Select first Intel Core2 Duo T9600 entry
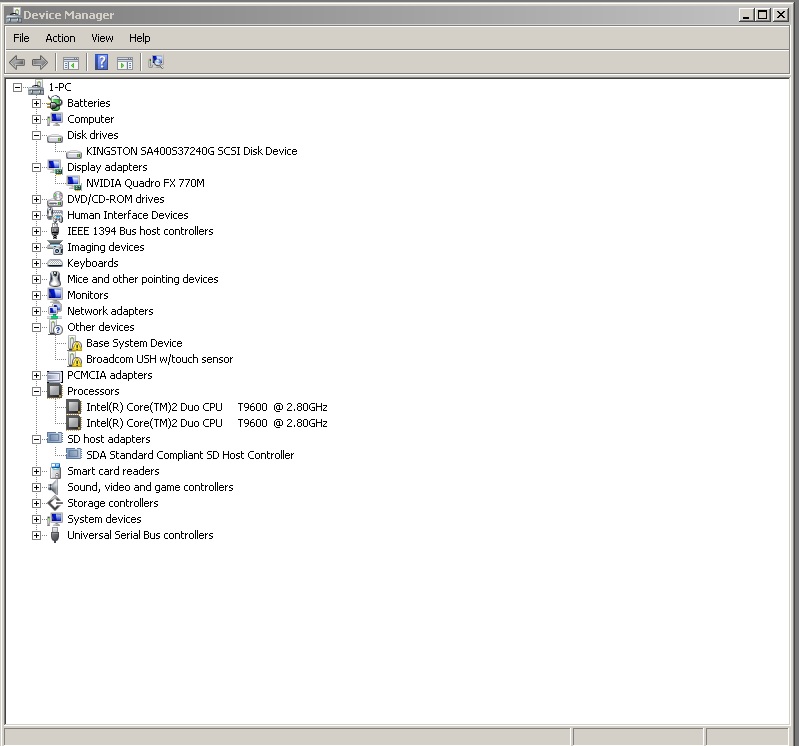Viewport: 799px width, 746px height. click(206, 407)
